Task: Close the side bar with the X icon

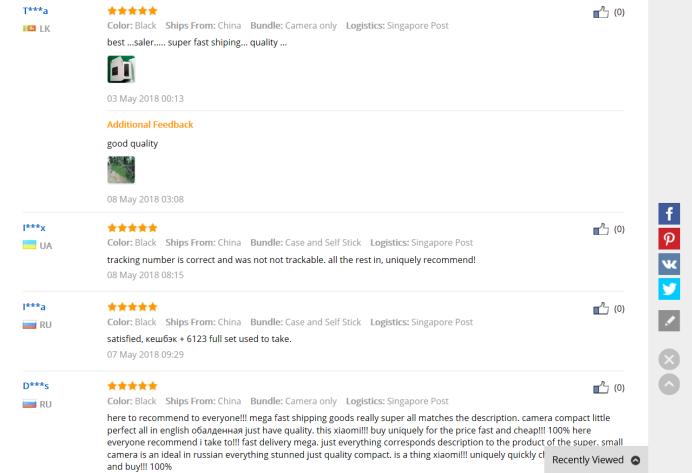Action: (669, 359)
